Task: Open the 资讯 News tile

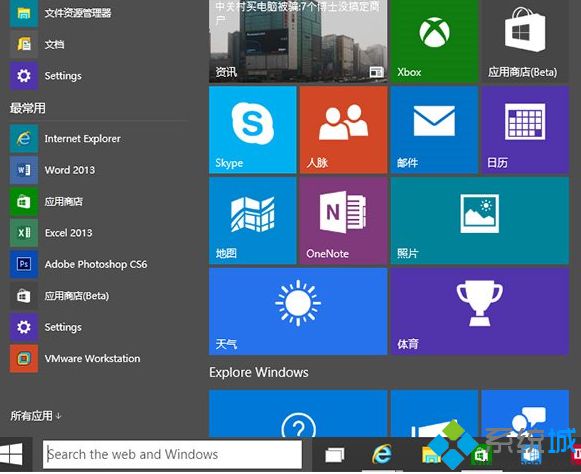Action: pyautogui.click(x=298, y=41)
